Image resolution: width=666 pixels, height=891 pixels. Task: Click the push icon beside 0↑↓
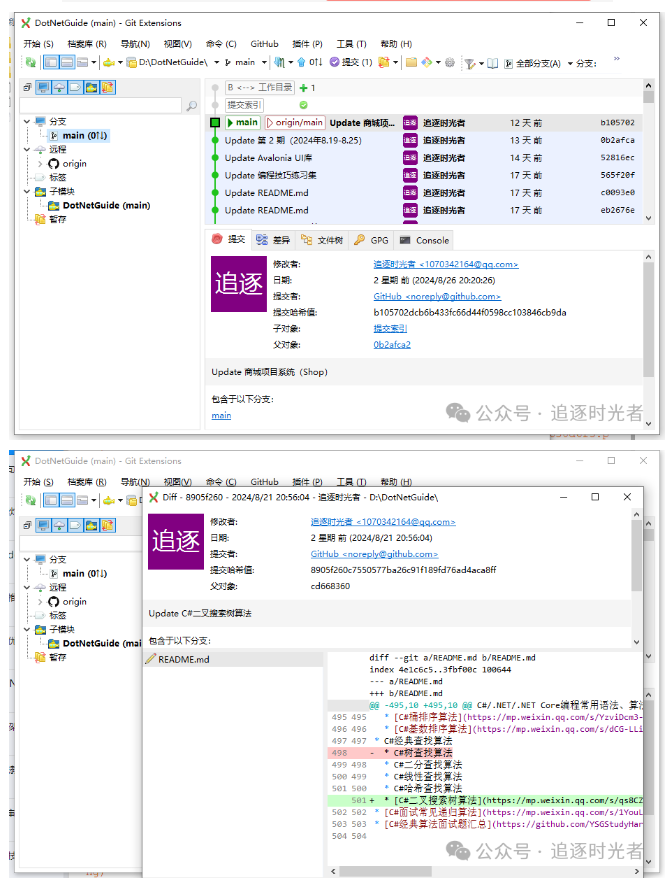click(302, 63)
